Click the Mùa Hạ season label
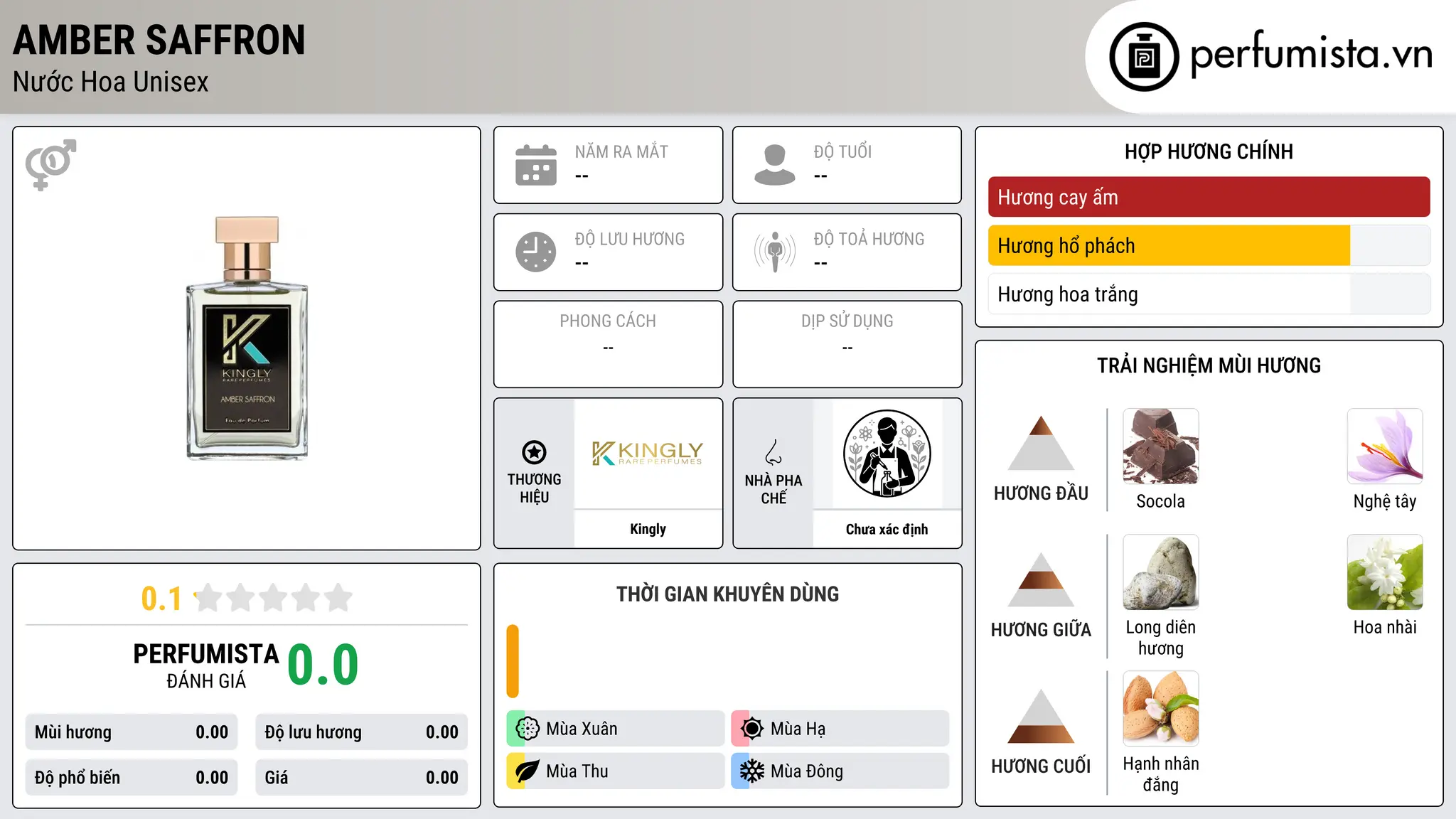 click(x=798, y=729)
